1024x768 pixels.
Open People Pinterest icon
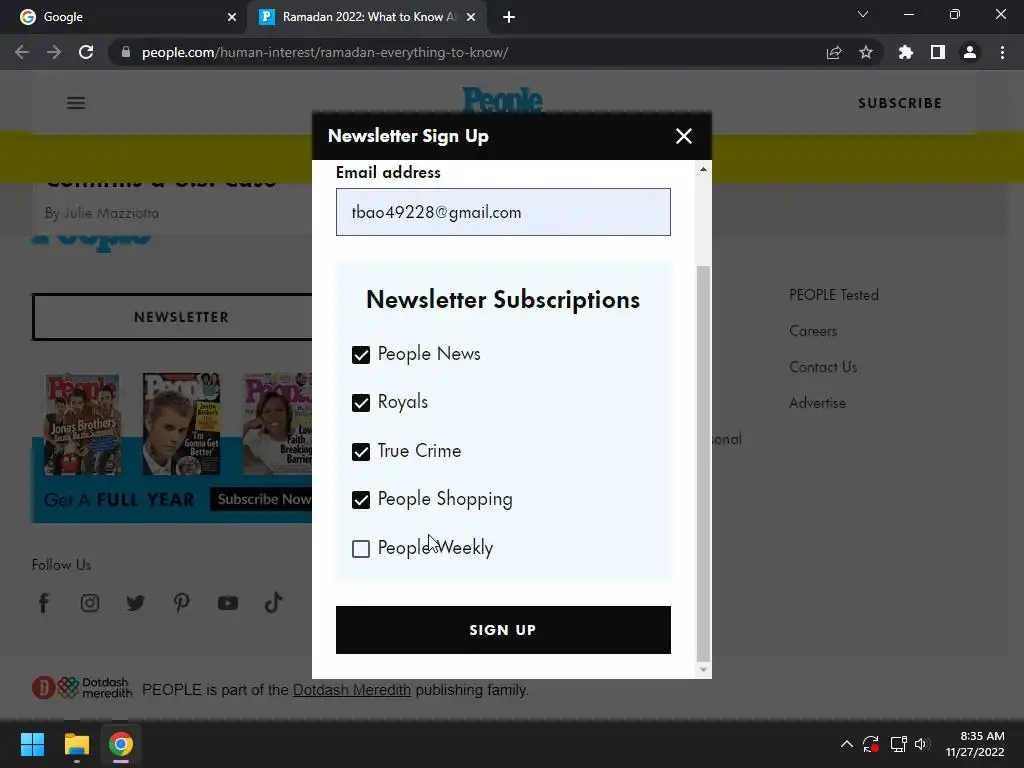(182, 603)
